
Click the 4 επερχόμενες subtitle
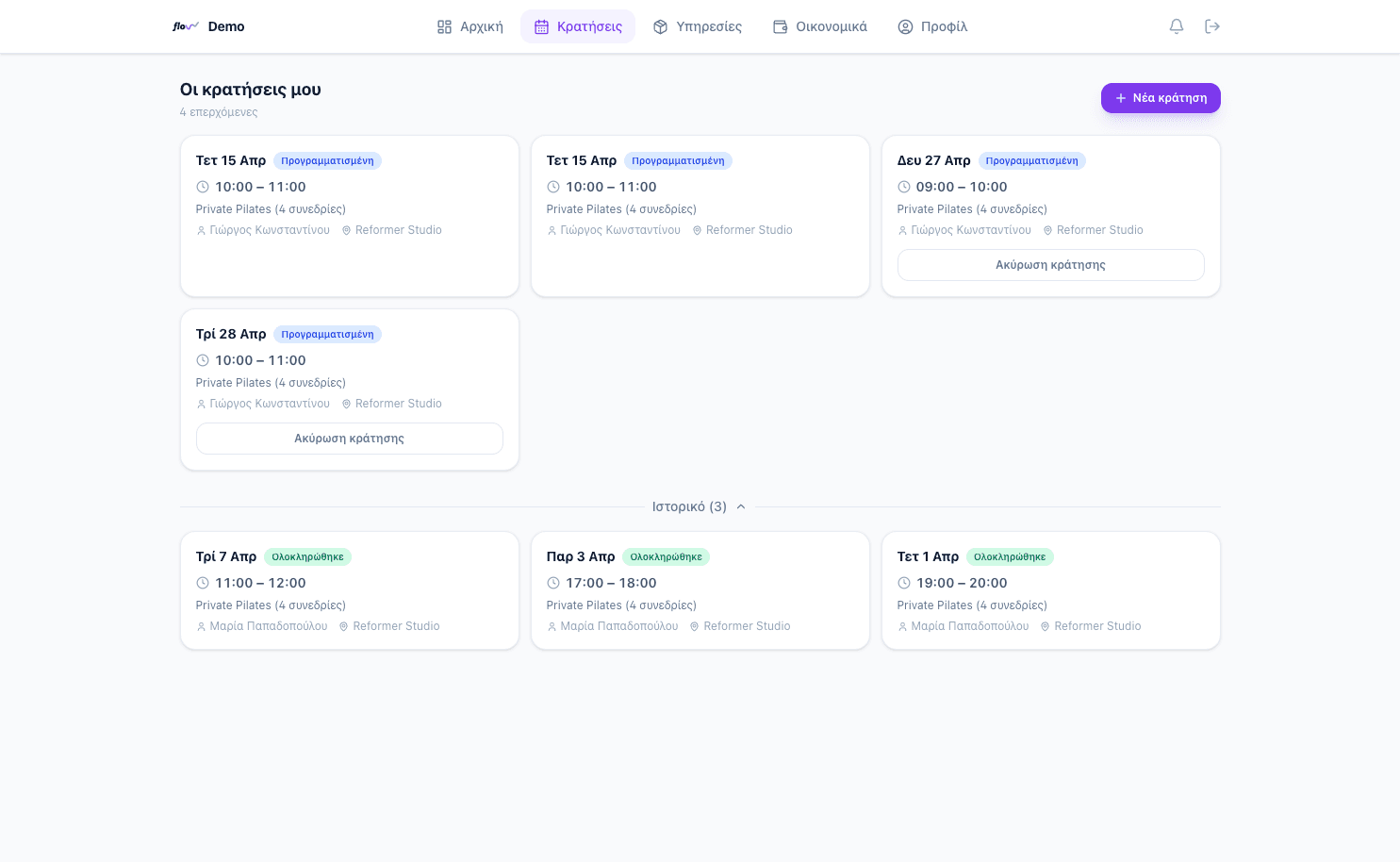click(x=219, y=112)
